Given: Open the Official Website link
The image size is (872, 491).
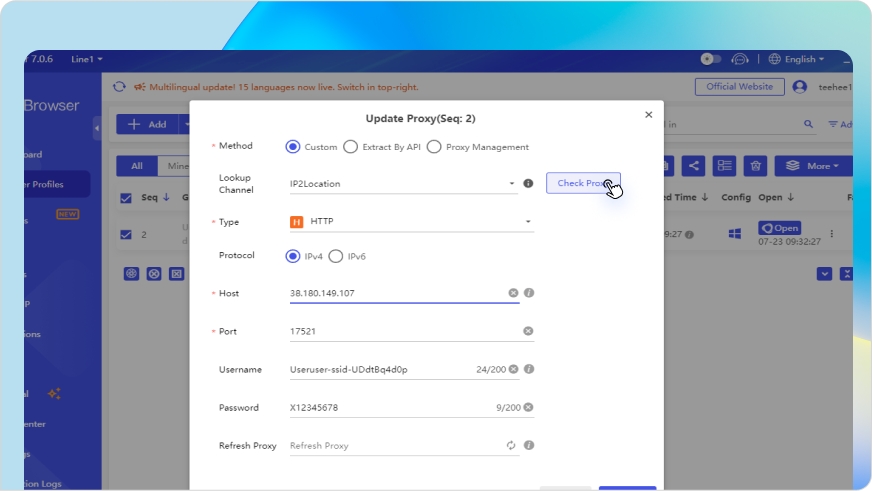Looking at the screenshot, I should coord(739,87).
